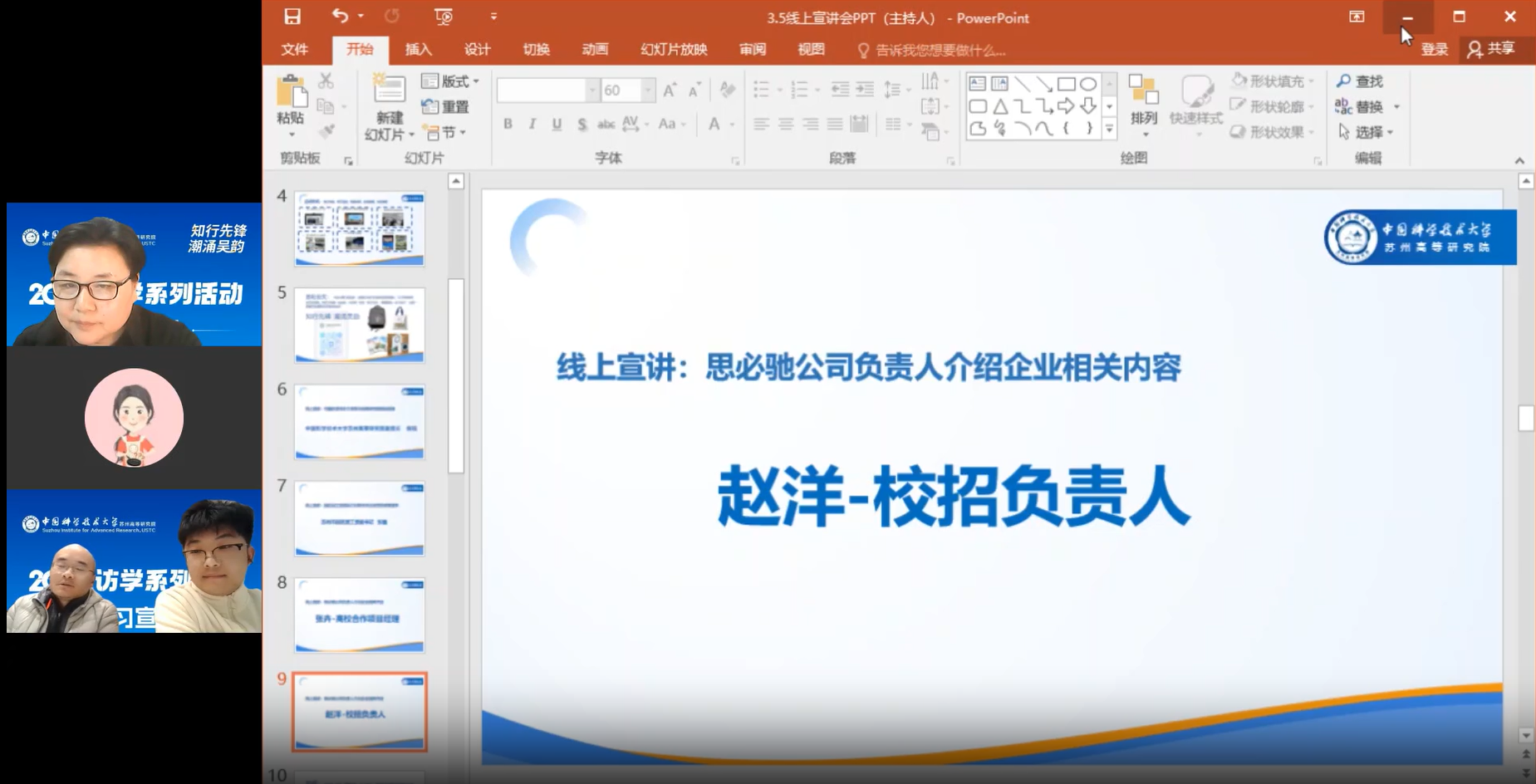Open the Customize Quick Access Toolbar arrow
The height and width of the screenshot is (784, 1536).
click(493, 17)
